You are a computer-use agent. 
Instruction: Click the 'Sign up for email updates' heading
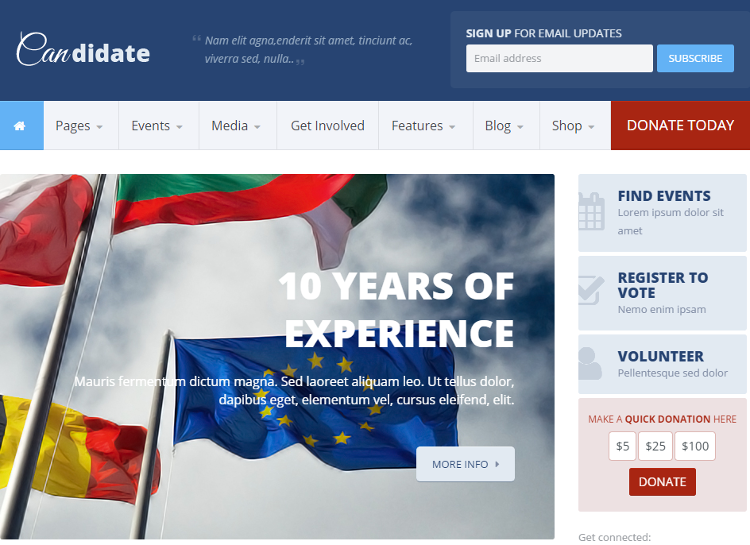click(544, 33)
